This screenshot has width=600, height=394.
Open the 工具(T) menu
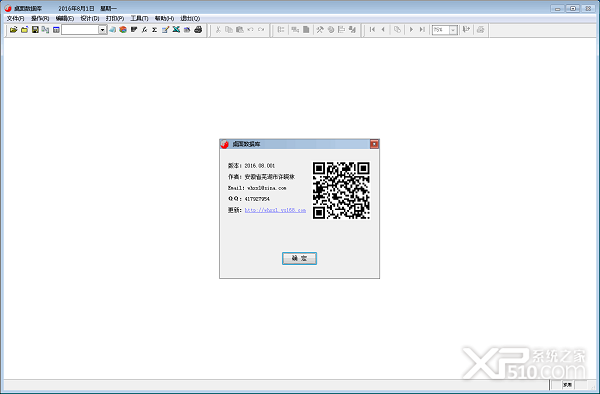(x=139, y=18)
